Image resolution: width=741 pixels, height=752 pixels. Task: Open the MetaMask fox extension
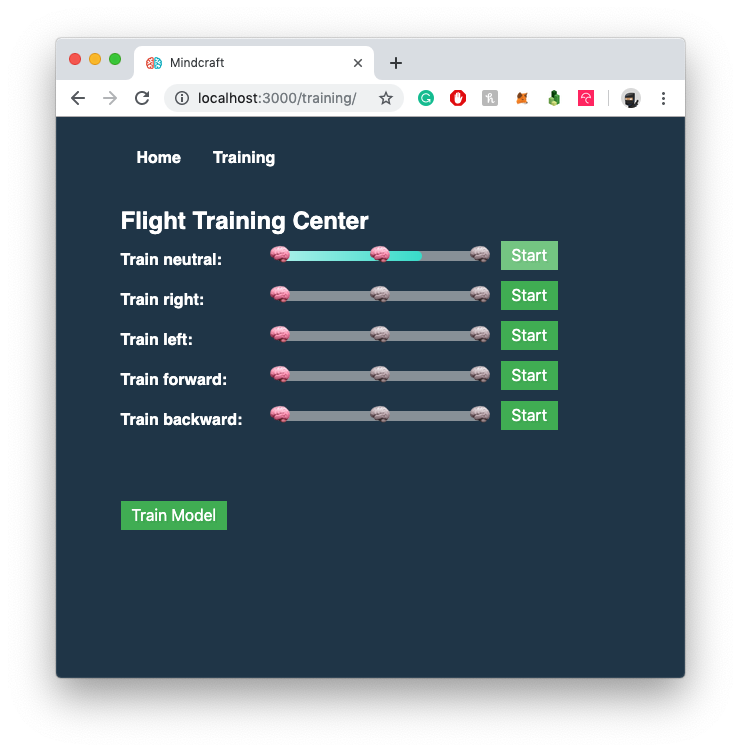click(522, 98)
